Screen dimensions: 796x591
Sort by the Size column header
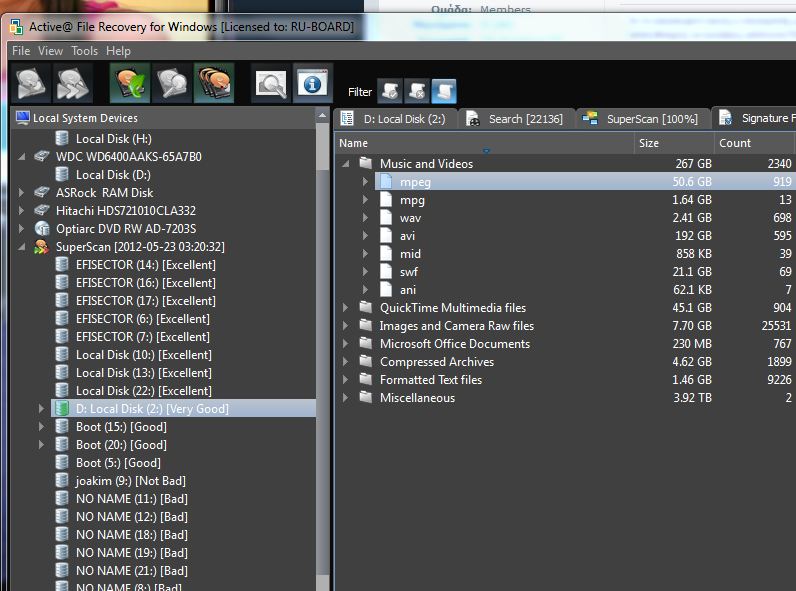674,143
